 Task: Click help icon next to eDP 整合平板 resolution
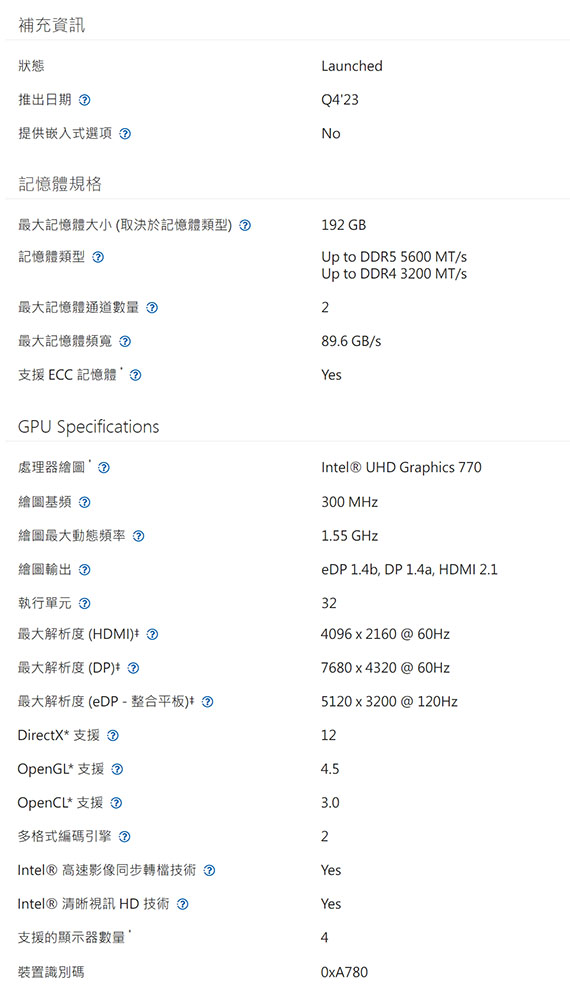point(207,702)
